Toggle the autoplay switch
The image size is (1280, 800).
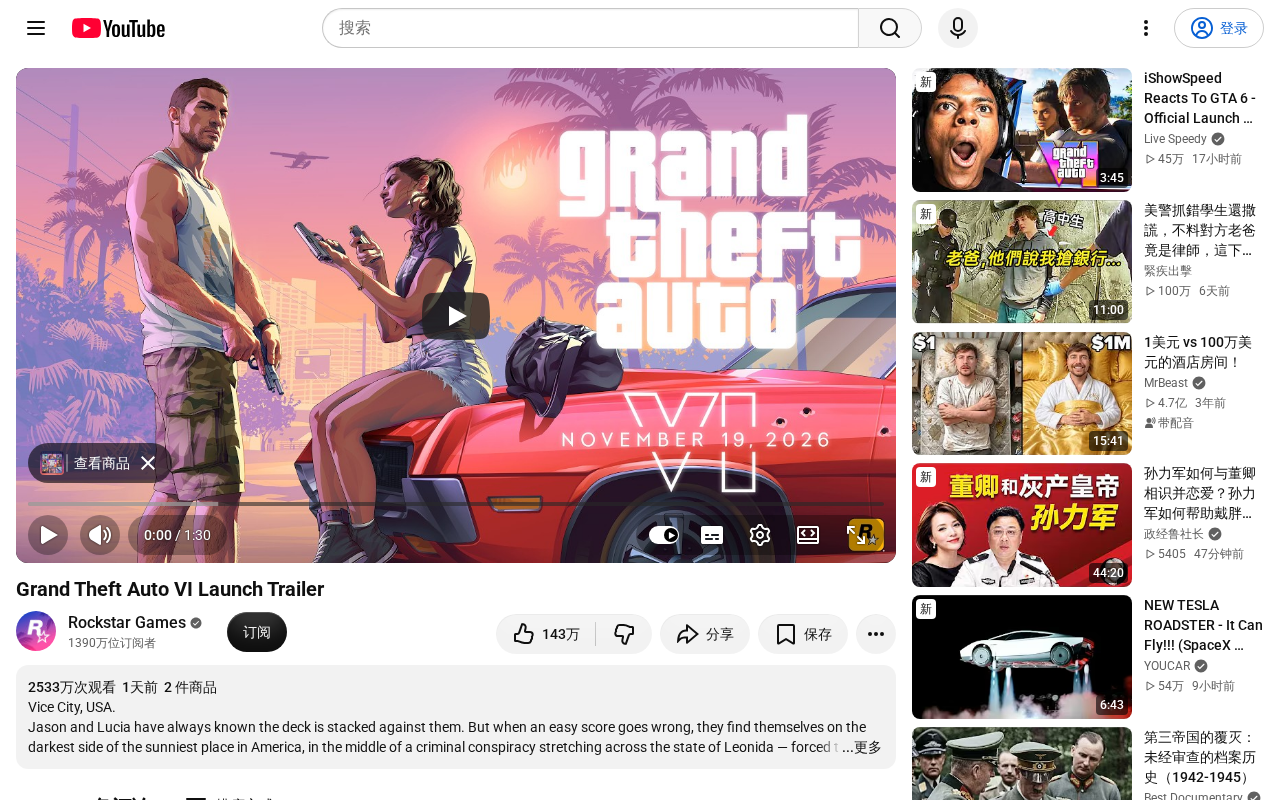point(664,535)
